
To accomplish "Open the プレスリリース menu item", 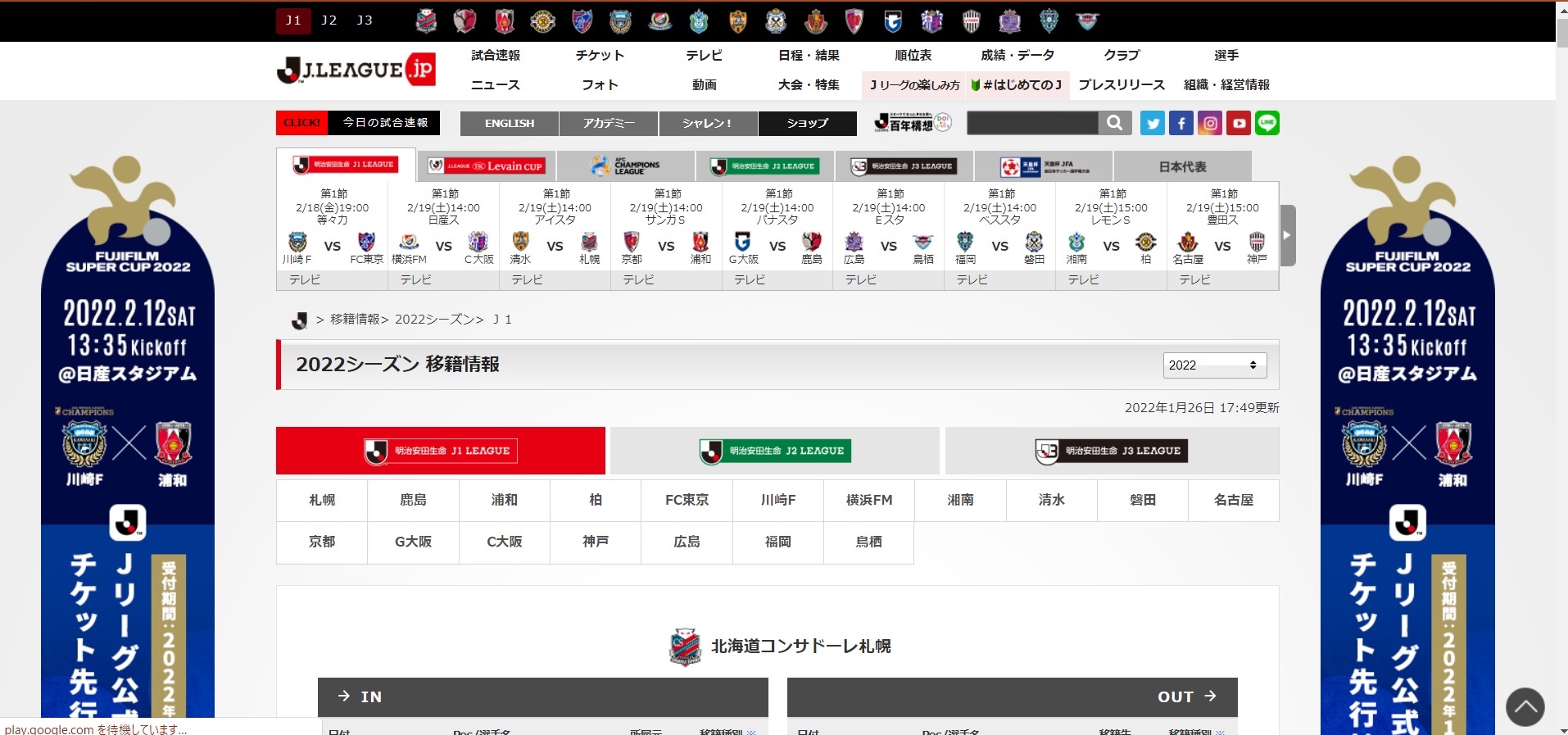I will (1122, 84).
